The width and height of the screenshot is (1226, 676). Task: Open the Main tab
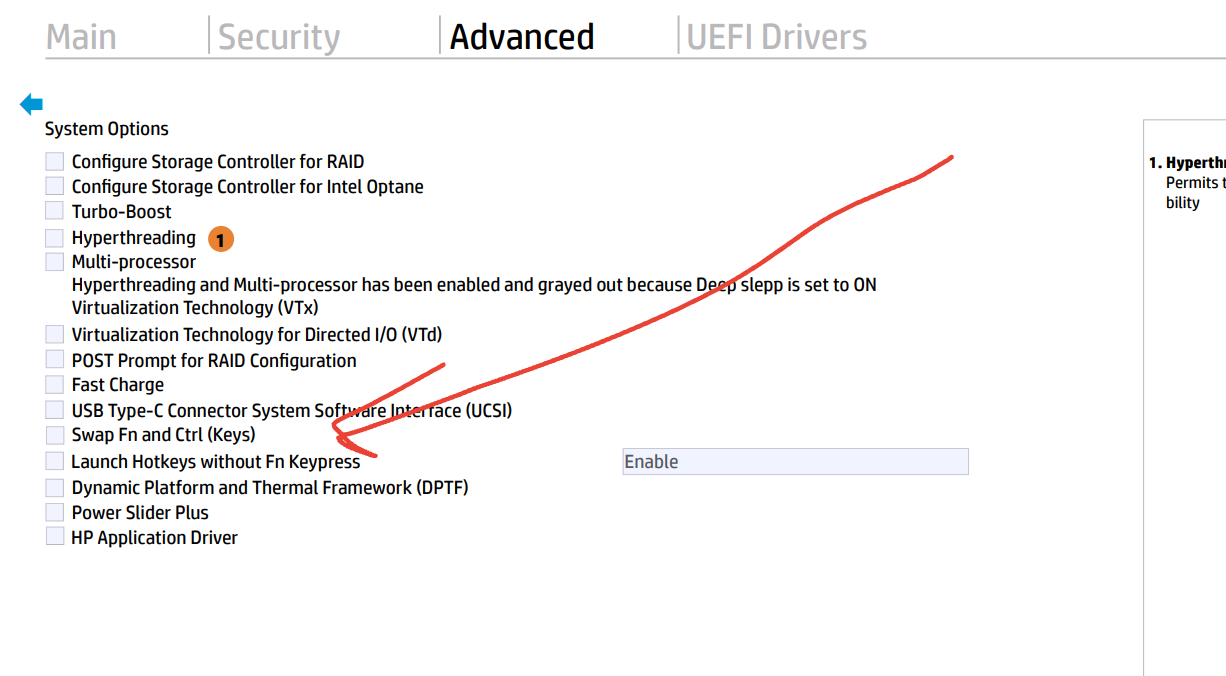coord(82,37)
